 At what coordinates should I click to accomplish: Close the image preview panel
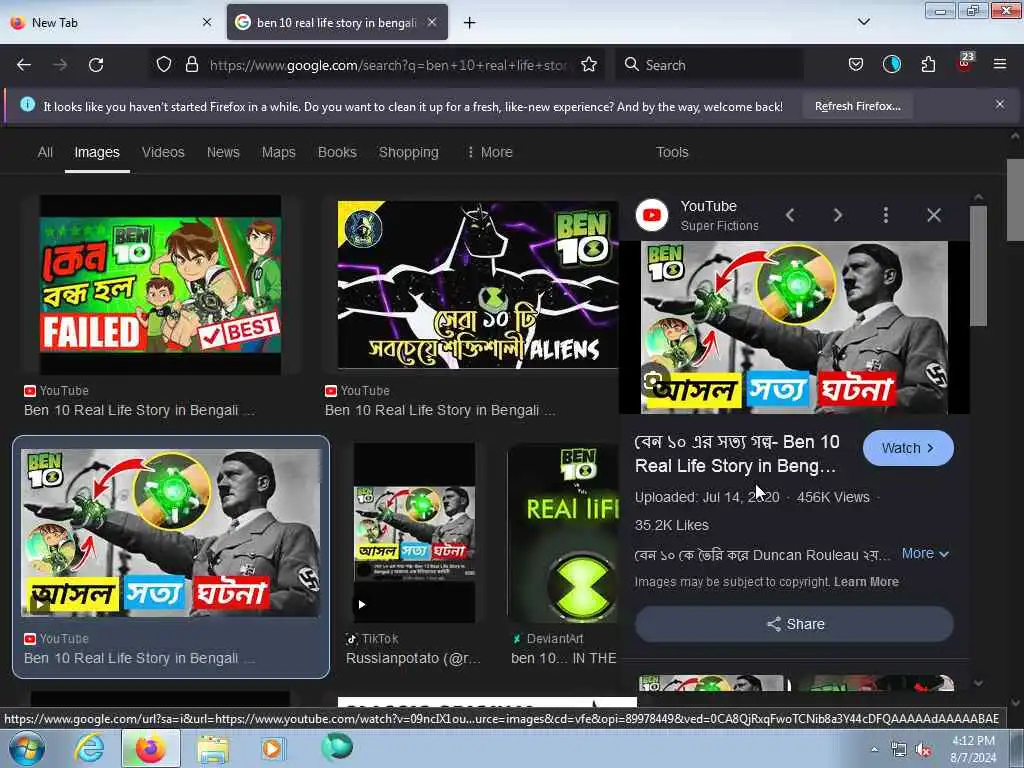(934, 215)
